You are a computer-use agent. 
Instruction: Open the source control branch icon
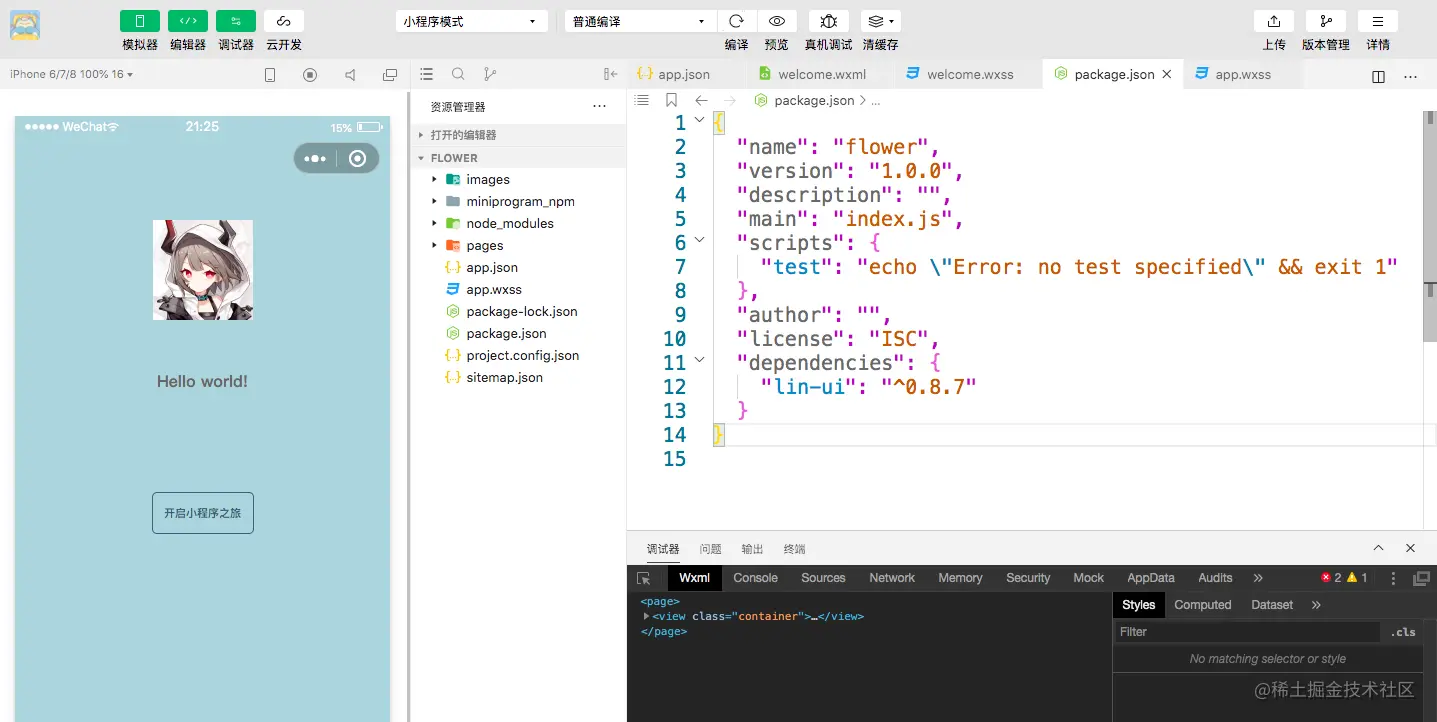(489, 74)
